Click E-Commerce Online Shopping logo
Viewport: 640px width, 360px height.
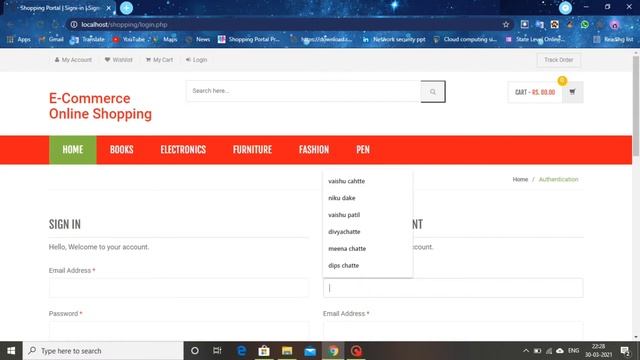(x=100, y=106)
